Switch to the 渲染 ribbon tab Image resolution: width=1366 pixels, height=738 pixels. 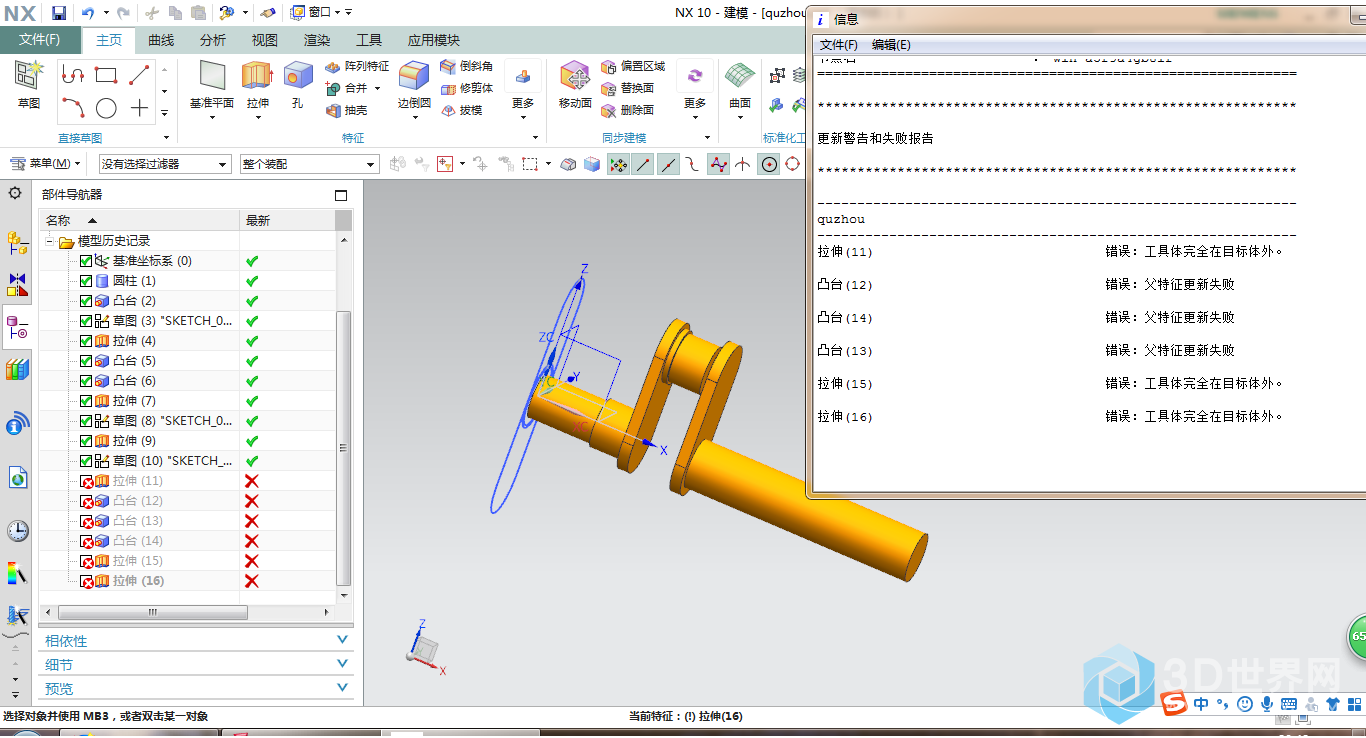tap(317, 40)
